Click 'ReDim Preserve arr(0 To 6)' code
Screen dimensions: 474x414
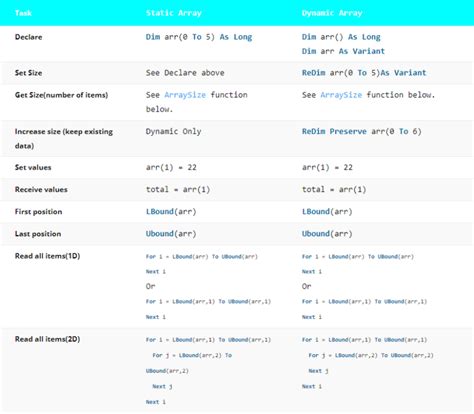[x=362, y=131]
